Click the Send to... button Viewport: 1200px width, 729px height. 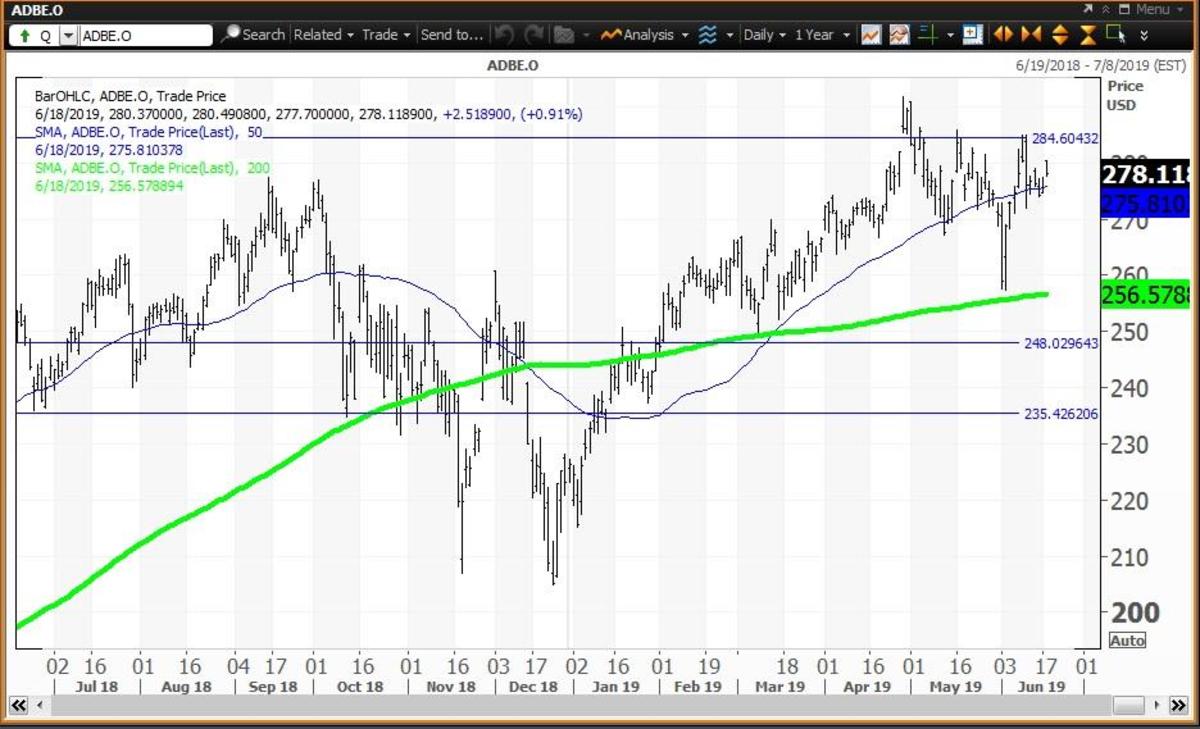[x=451, y=34]
